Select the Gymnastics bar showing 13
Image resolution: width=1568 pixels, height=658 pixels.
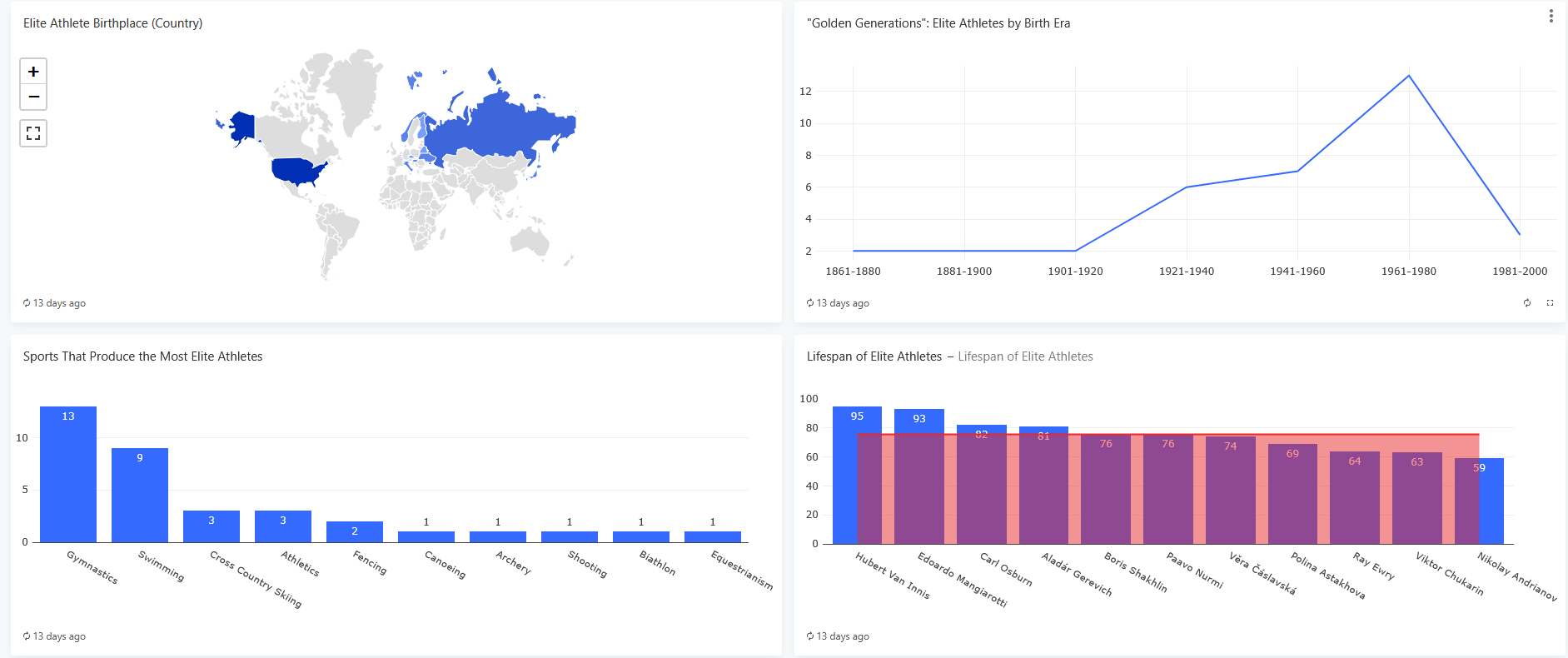coord(68,475)
